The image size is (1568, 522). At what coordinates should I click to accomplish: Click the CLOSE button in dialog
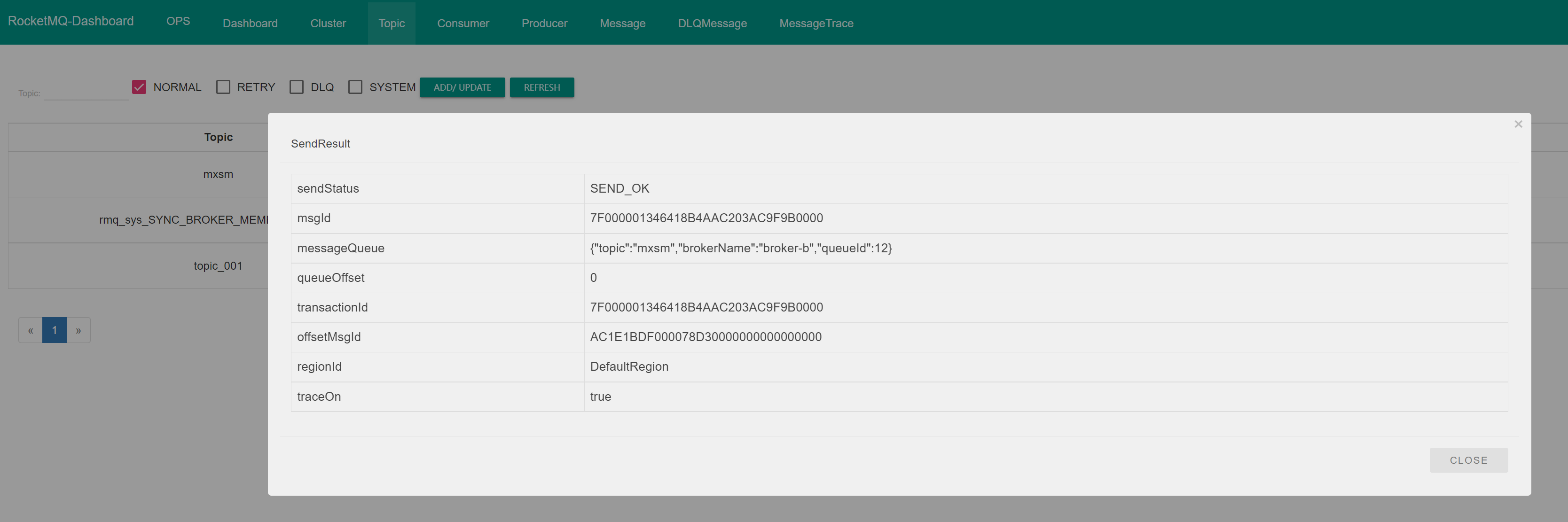coord(1467,460)
